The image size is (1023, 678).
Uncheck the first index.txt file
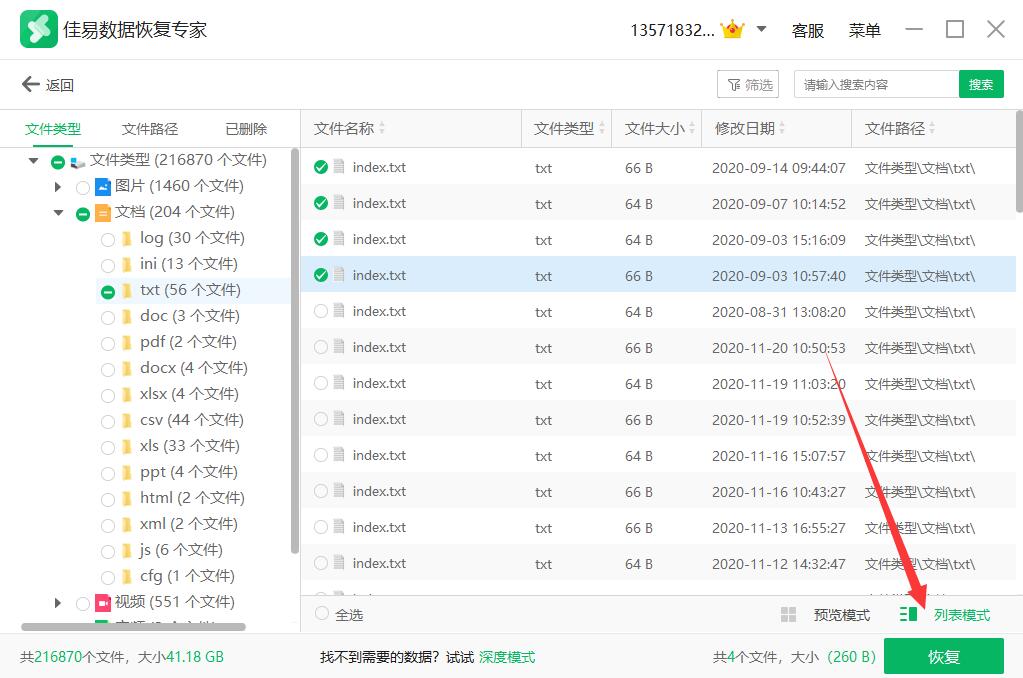coord(321,168)
